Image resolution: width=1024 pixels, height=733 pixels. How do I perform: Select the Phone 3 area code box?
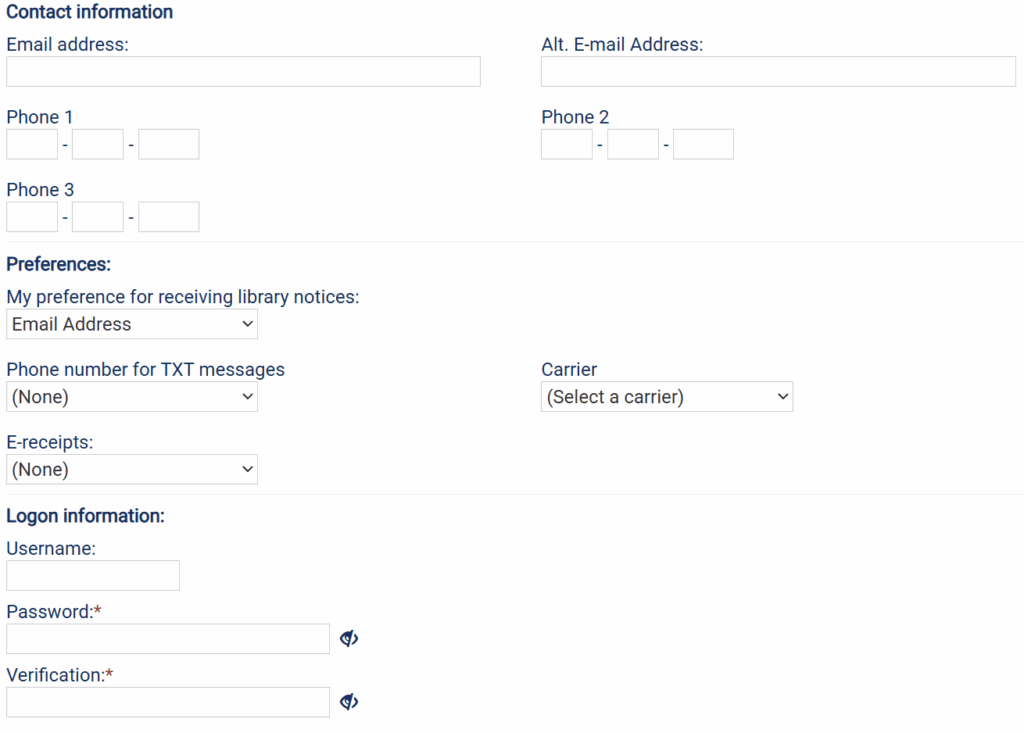tap(32, 217)
